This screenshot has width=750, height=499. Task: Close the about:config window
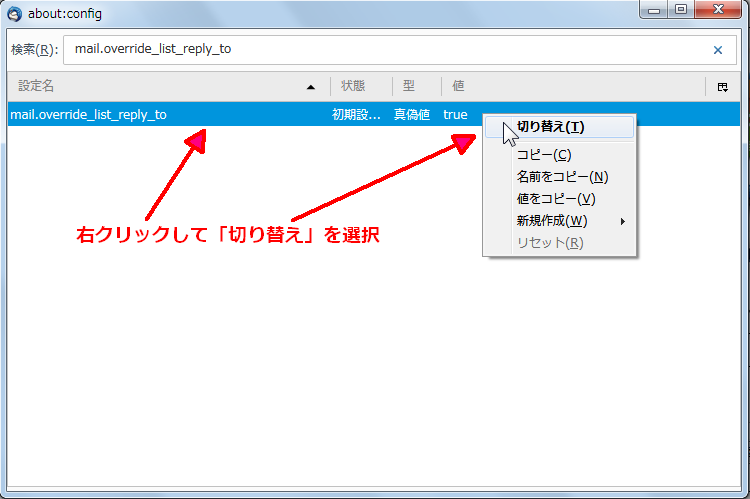click(x=716, y=13)
